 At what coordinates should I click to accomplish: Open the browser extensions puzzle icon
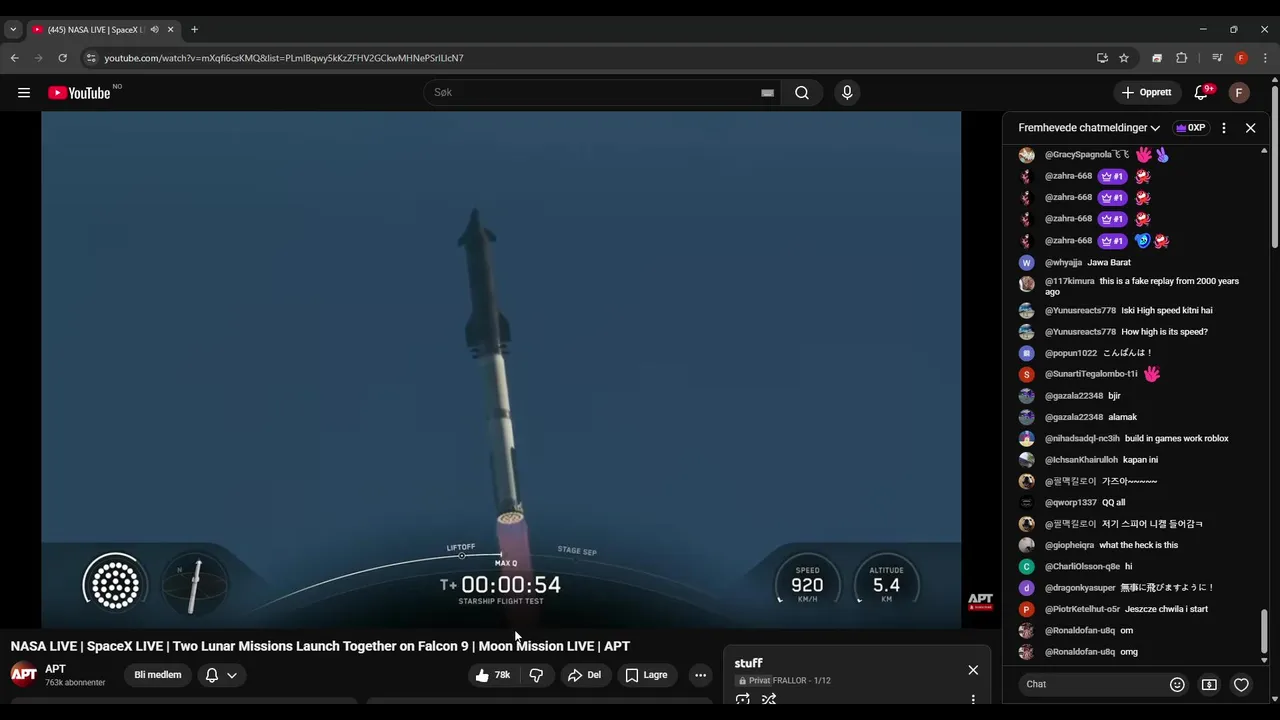click(1181, 58)
